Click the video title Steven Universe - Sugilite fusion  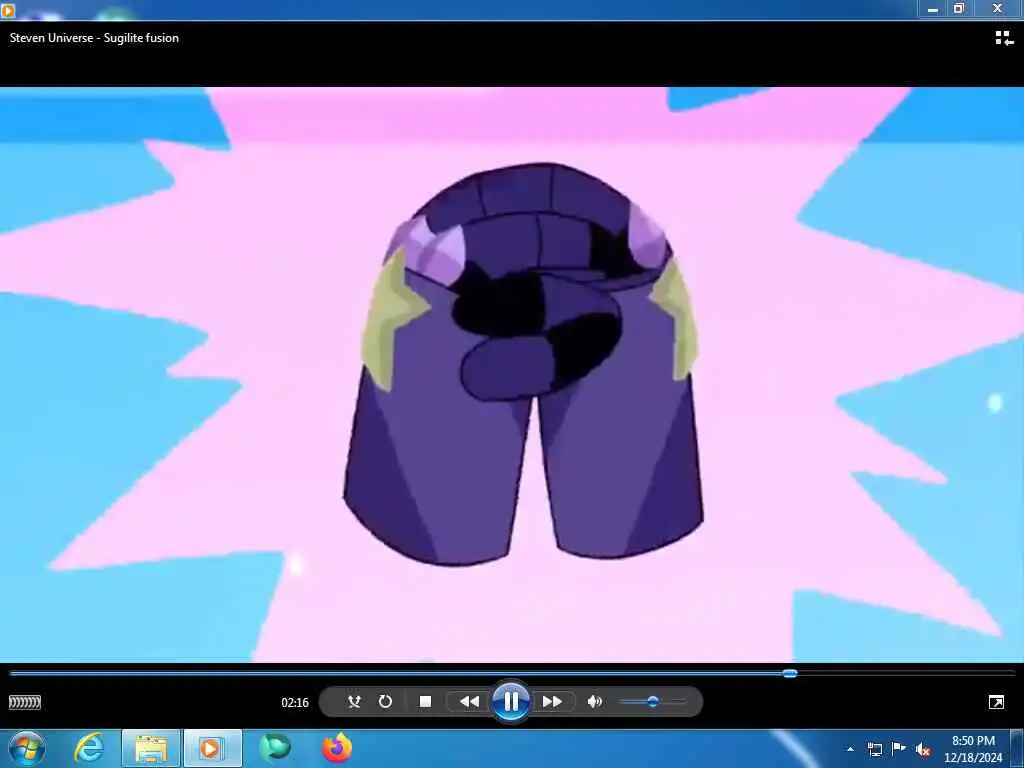click(x=94, y=38)
